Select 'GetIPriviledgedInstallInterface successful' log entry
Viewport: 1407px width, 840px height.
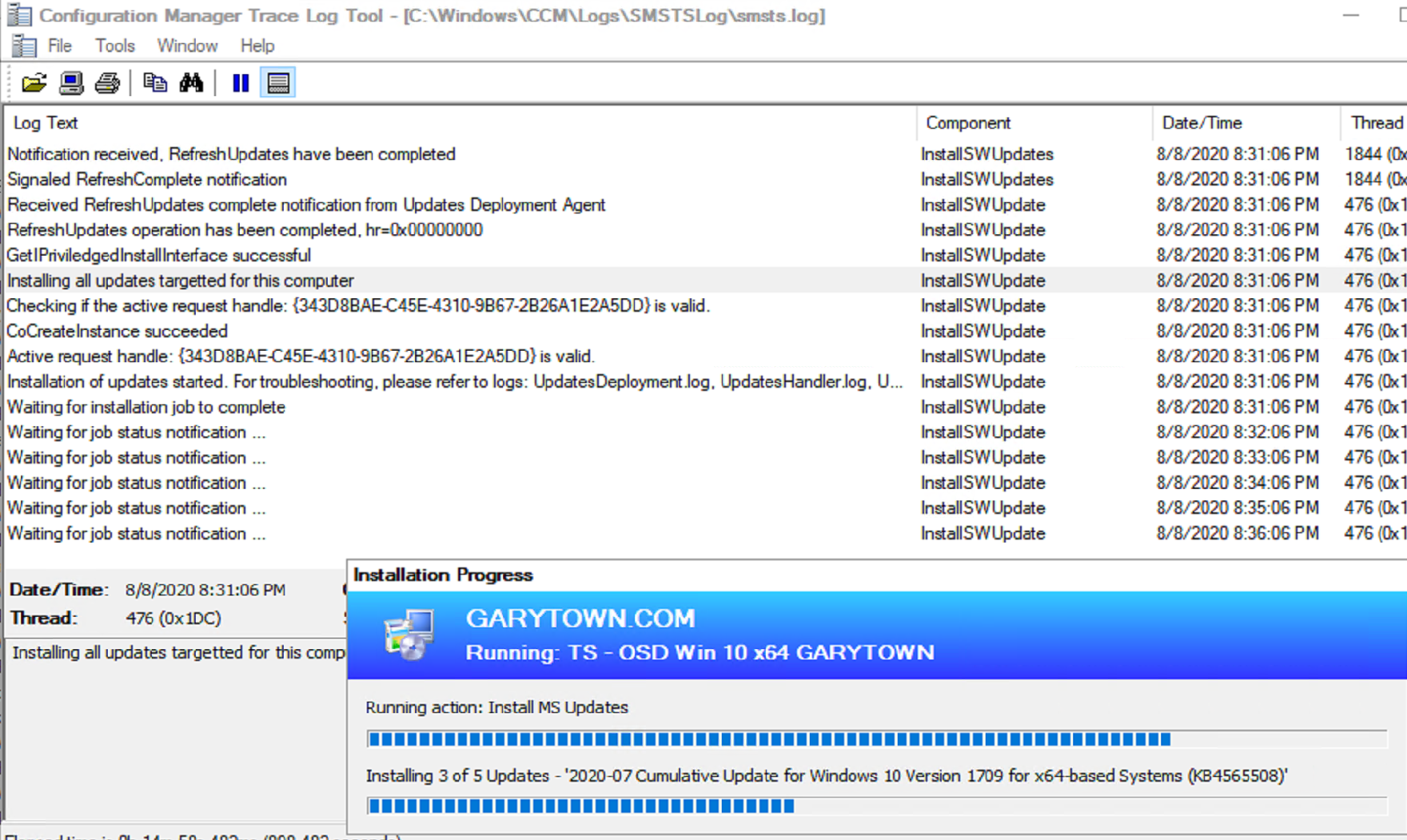tap(159, 255)
